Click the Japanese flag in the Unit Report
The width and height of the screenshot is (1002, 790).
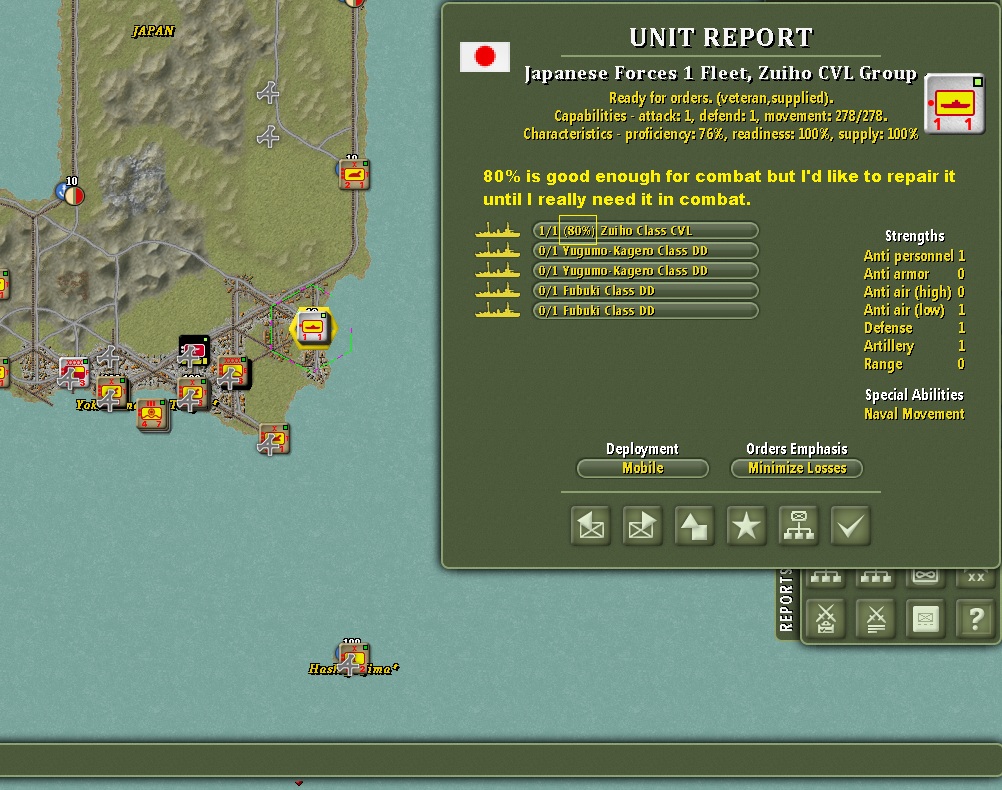point(484,57)
